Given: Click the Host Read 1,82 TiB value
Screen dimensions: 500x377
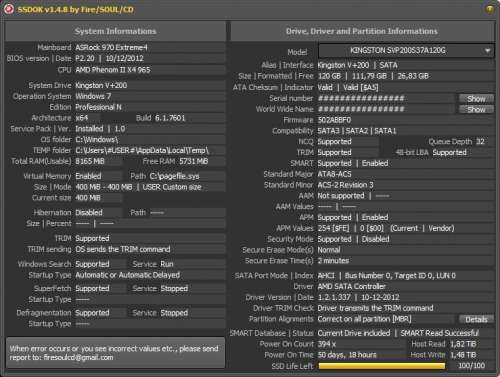Looking at the screenshot, I should click(x=464, y=344).
